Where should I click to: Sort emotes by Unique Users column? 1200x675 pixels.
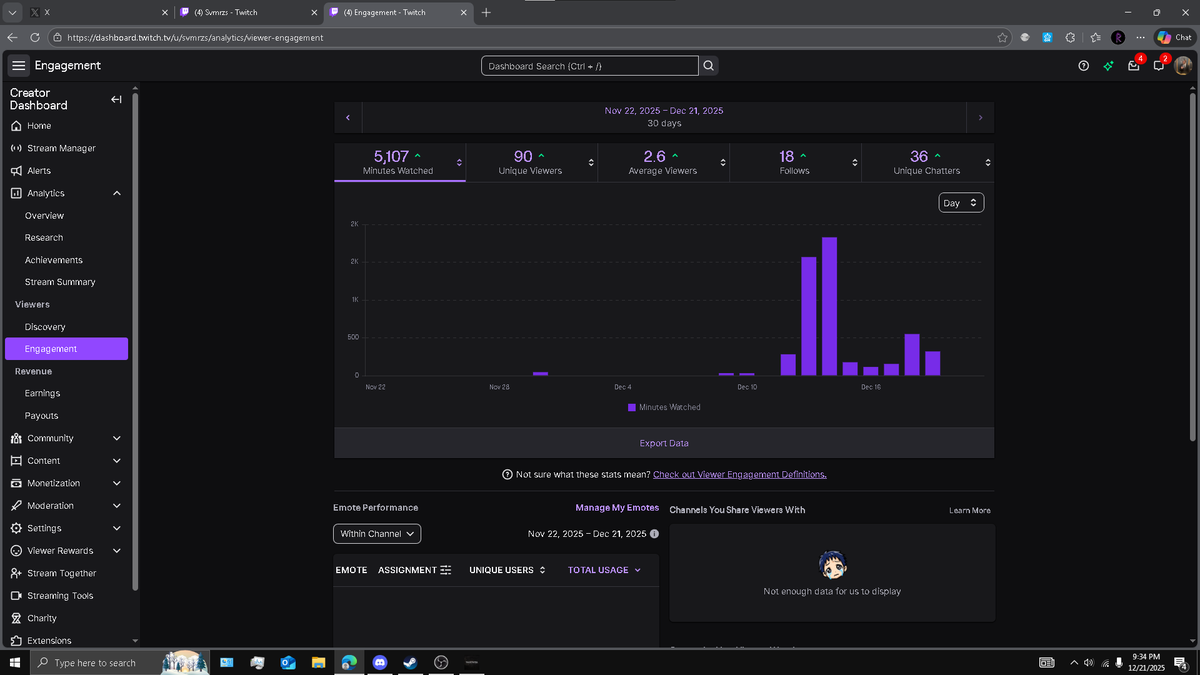507,570
